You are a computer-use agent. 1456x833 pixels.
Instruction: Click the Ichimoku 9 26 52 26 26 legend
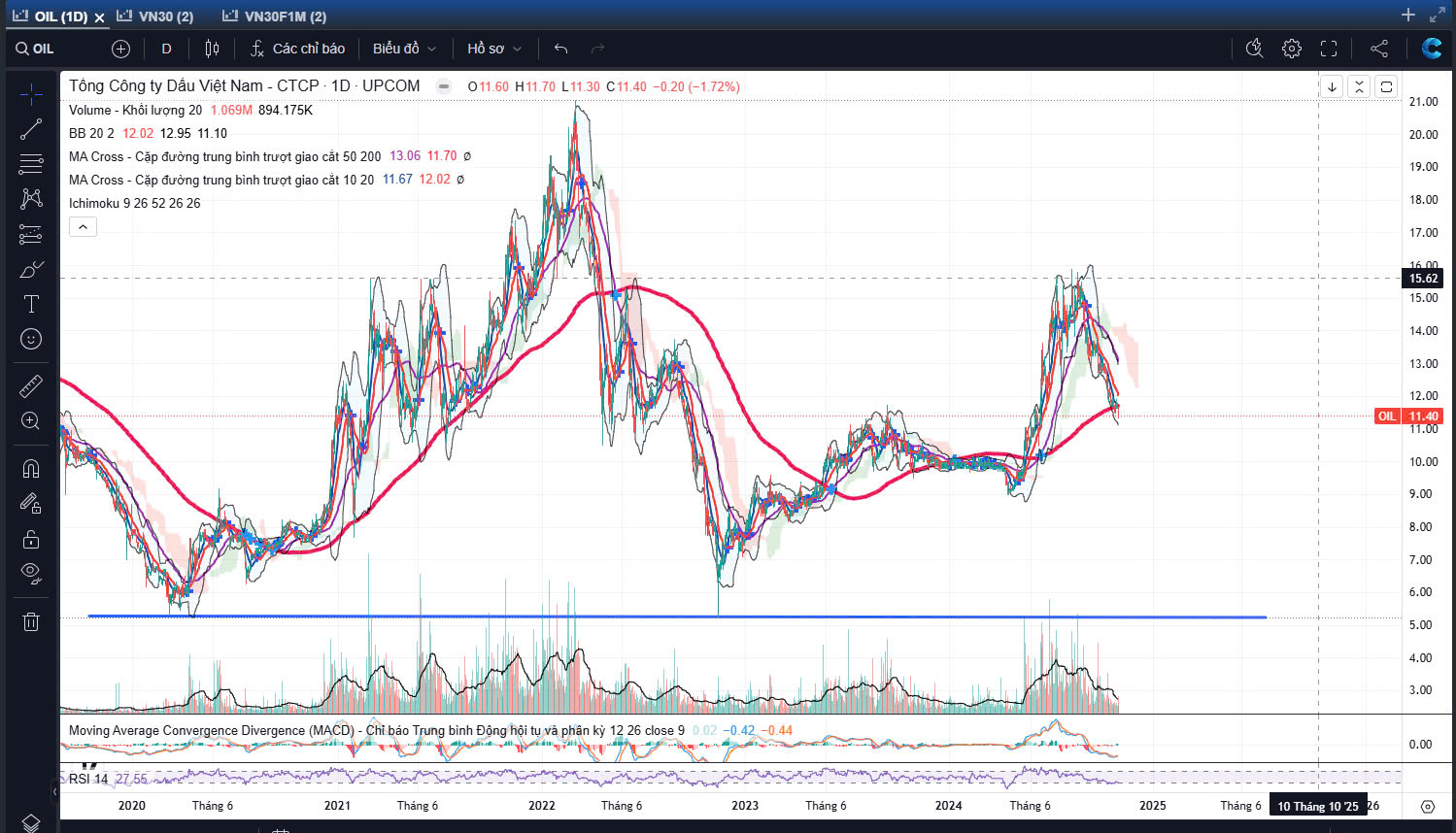tap(134, 203)
